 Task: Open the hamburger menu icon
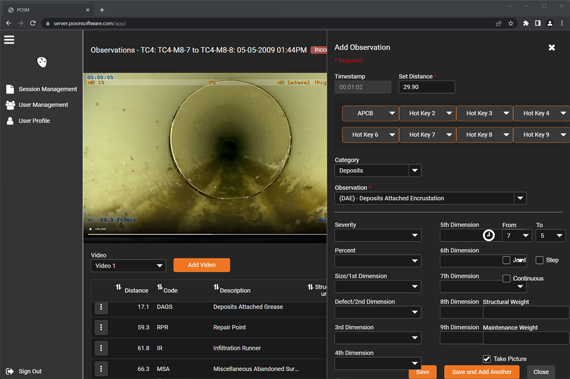tap(9, 40)
